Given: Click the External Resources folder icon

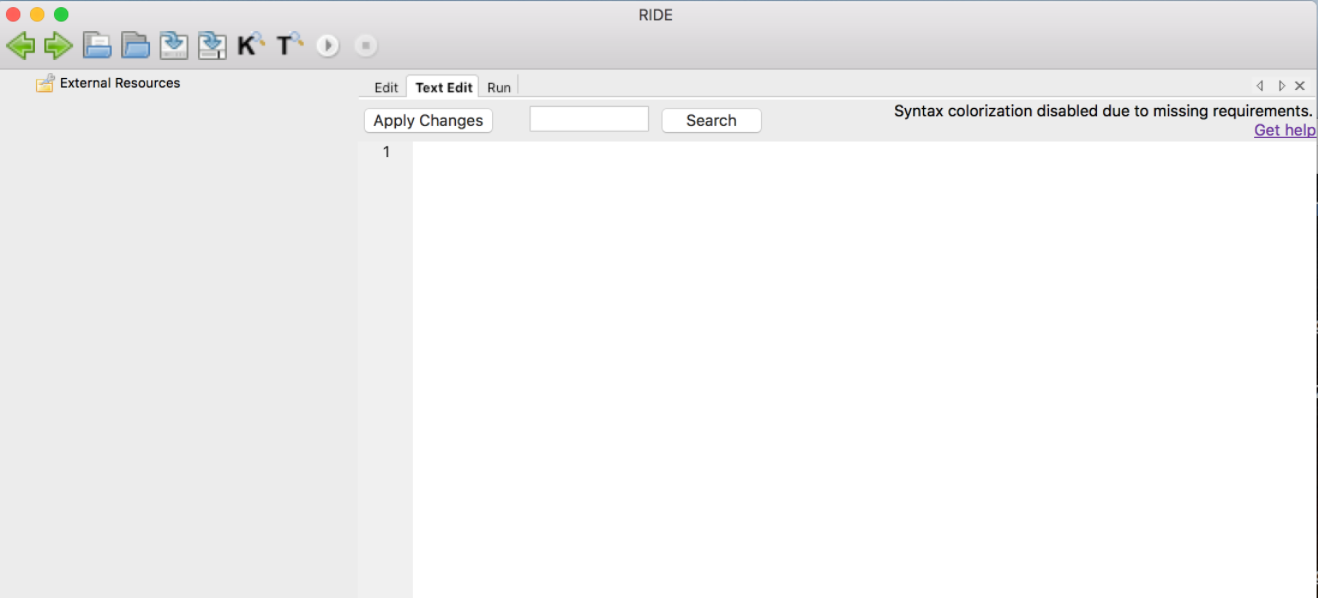Looking at the screenshot, I should coord(44,83).
